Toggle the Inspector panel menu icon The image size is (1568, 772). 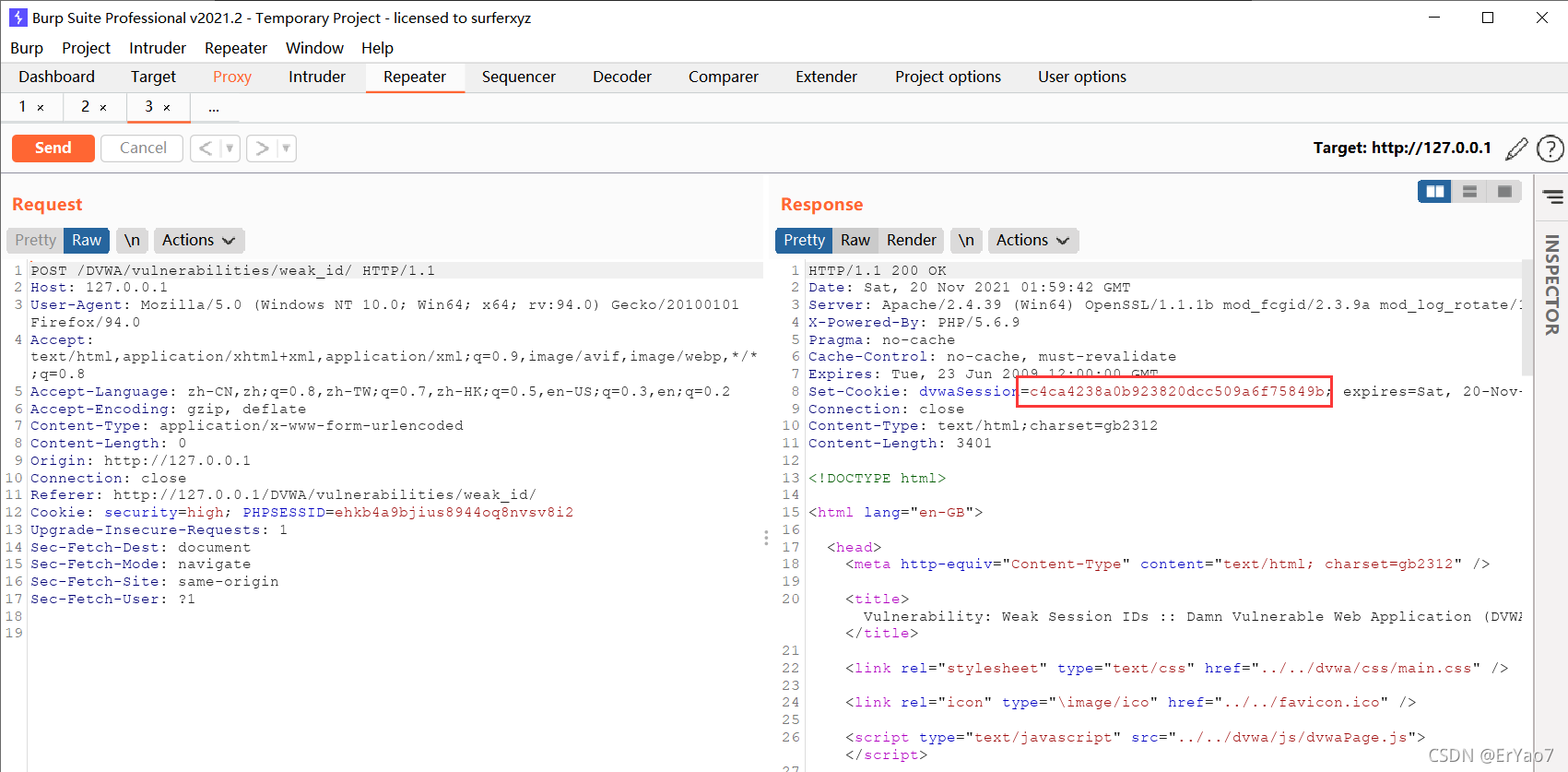[1552, 196]
